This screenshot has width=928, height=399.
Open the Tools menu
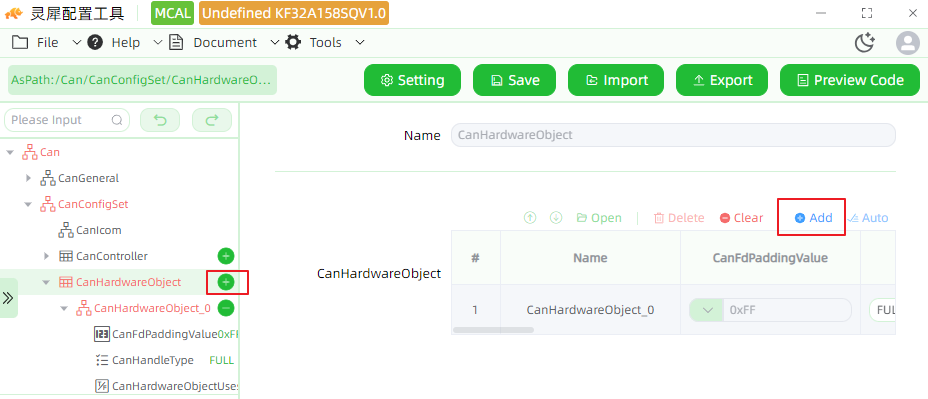pyautogui.click(x=325, y=43)
